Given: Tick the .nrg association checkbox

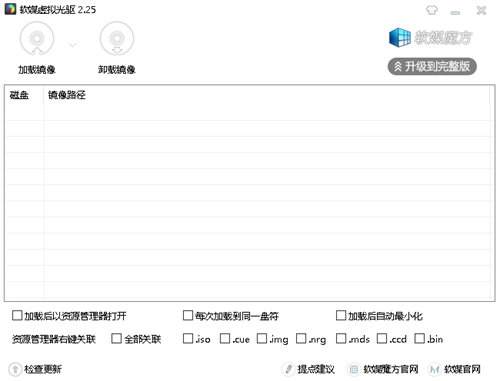Looking at the screenshot, I should pyautogui.click(x=301, y=339).
